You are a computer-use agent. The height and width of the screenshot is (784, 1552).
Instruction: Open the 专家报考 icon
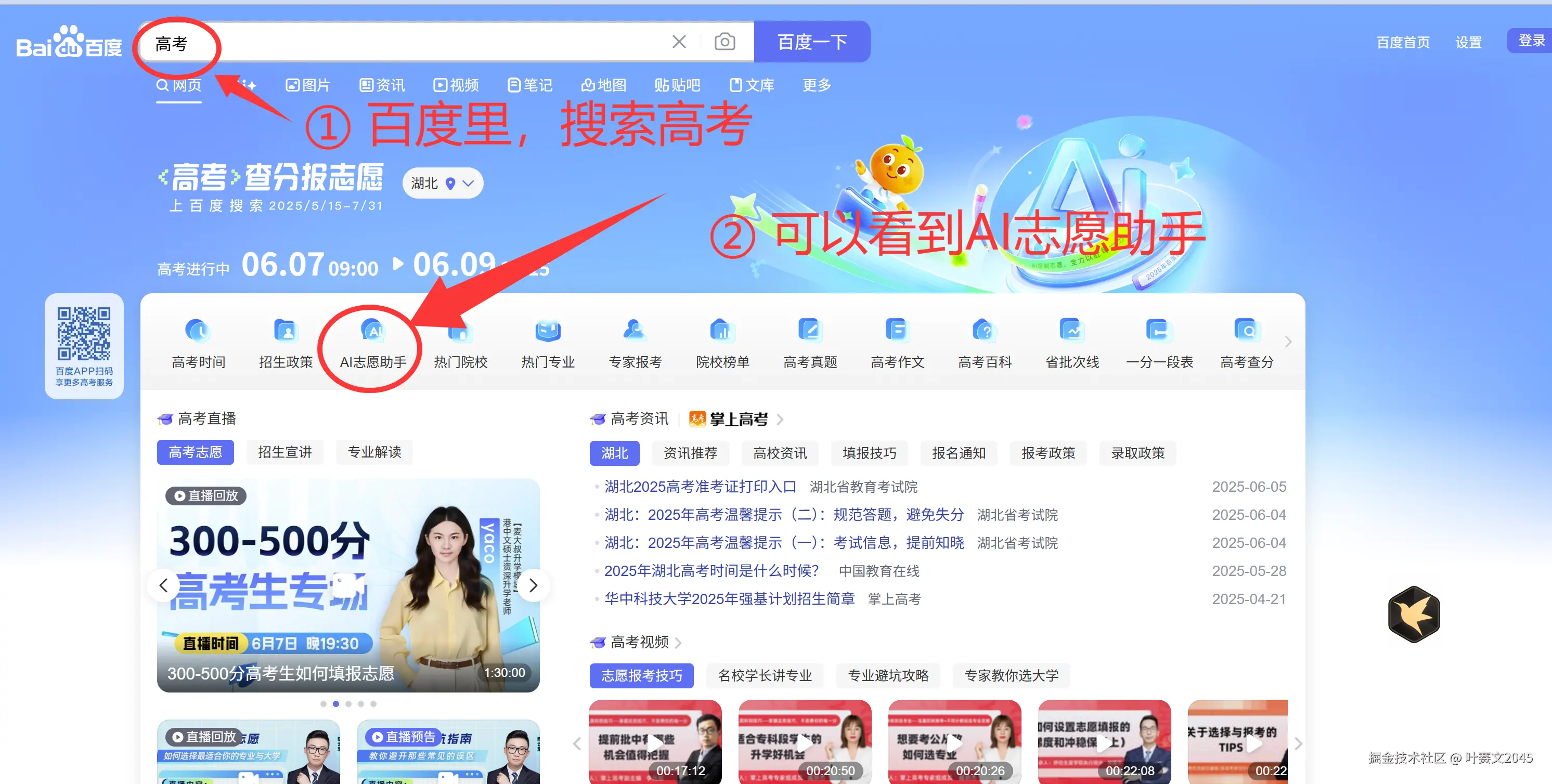(x=635, y=331)
